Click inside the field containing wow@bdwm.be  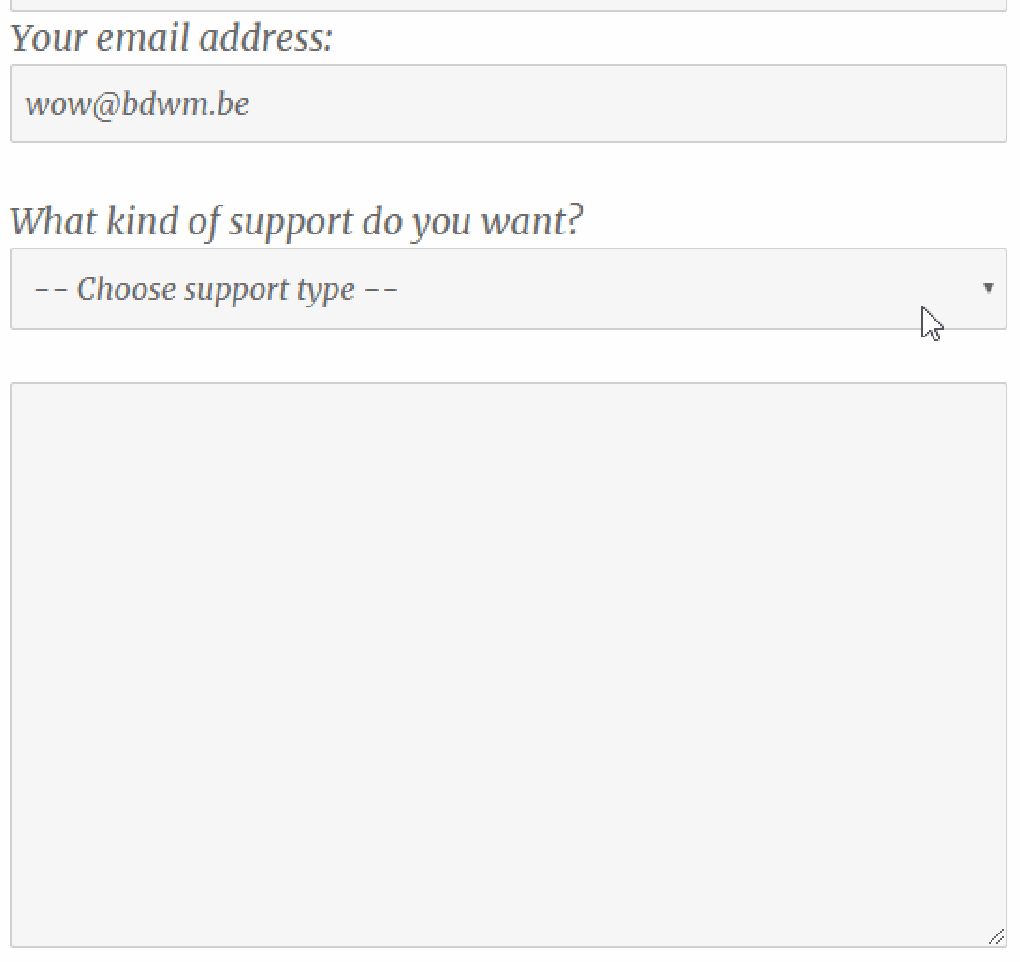(x=509, y=103)
